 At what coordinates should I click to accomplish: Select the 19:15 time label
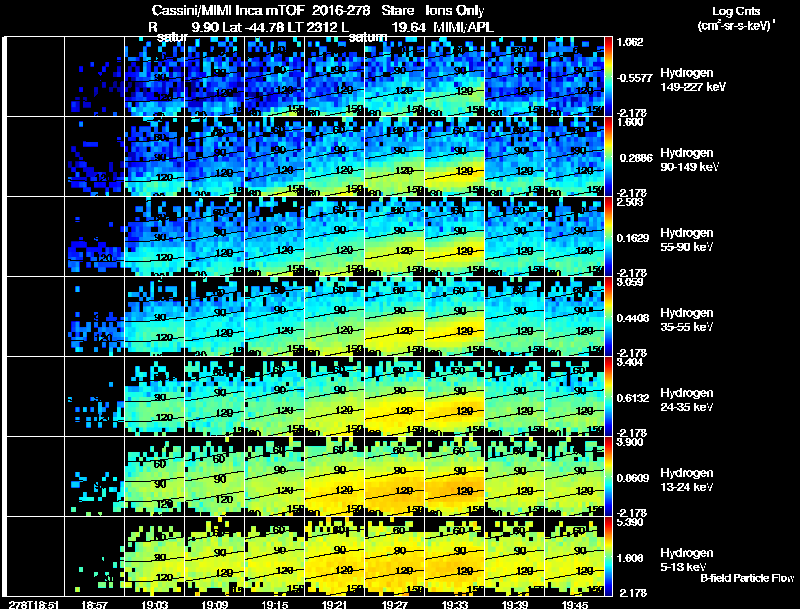tap(274, 604)
